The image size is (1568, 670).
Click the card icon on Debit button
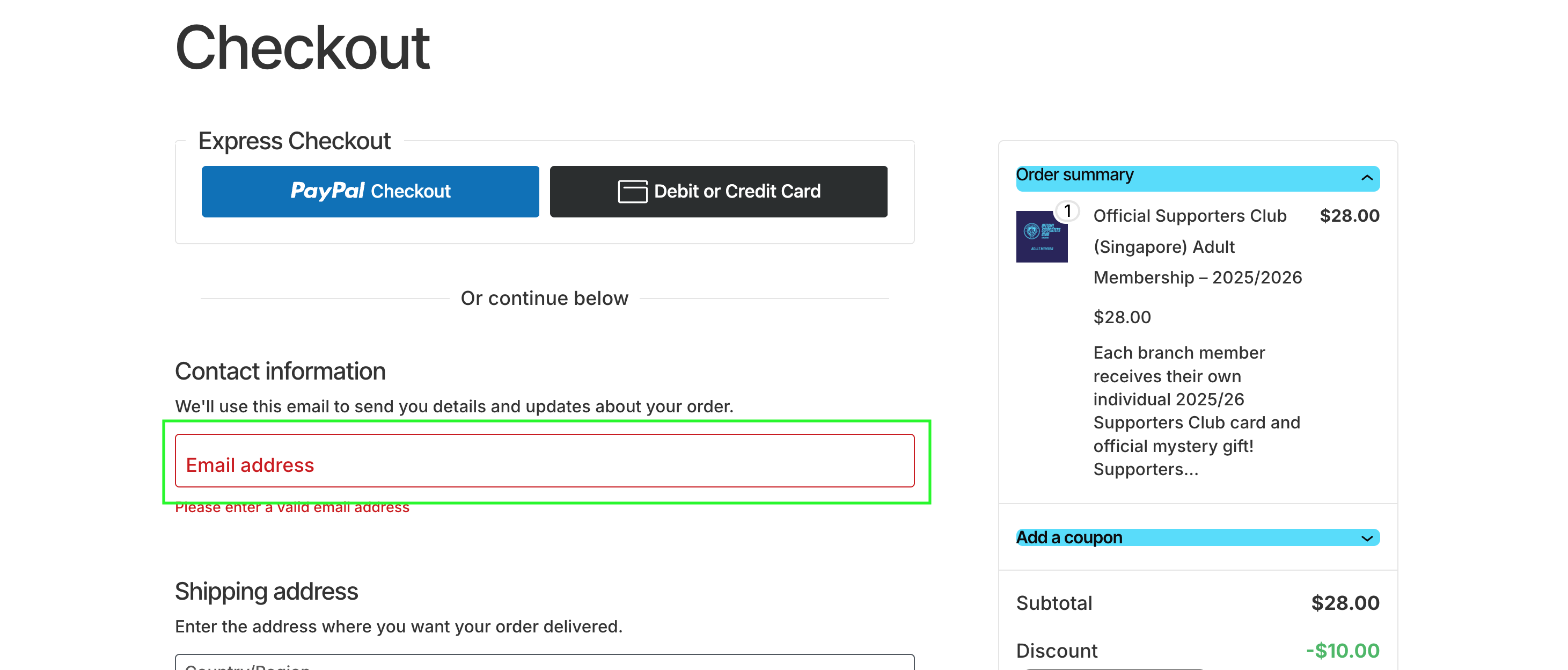click(x=633, y=191)
